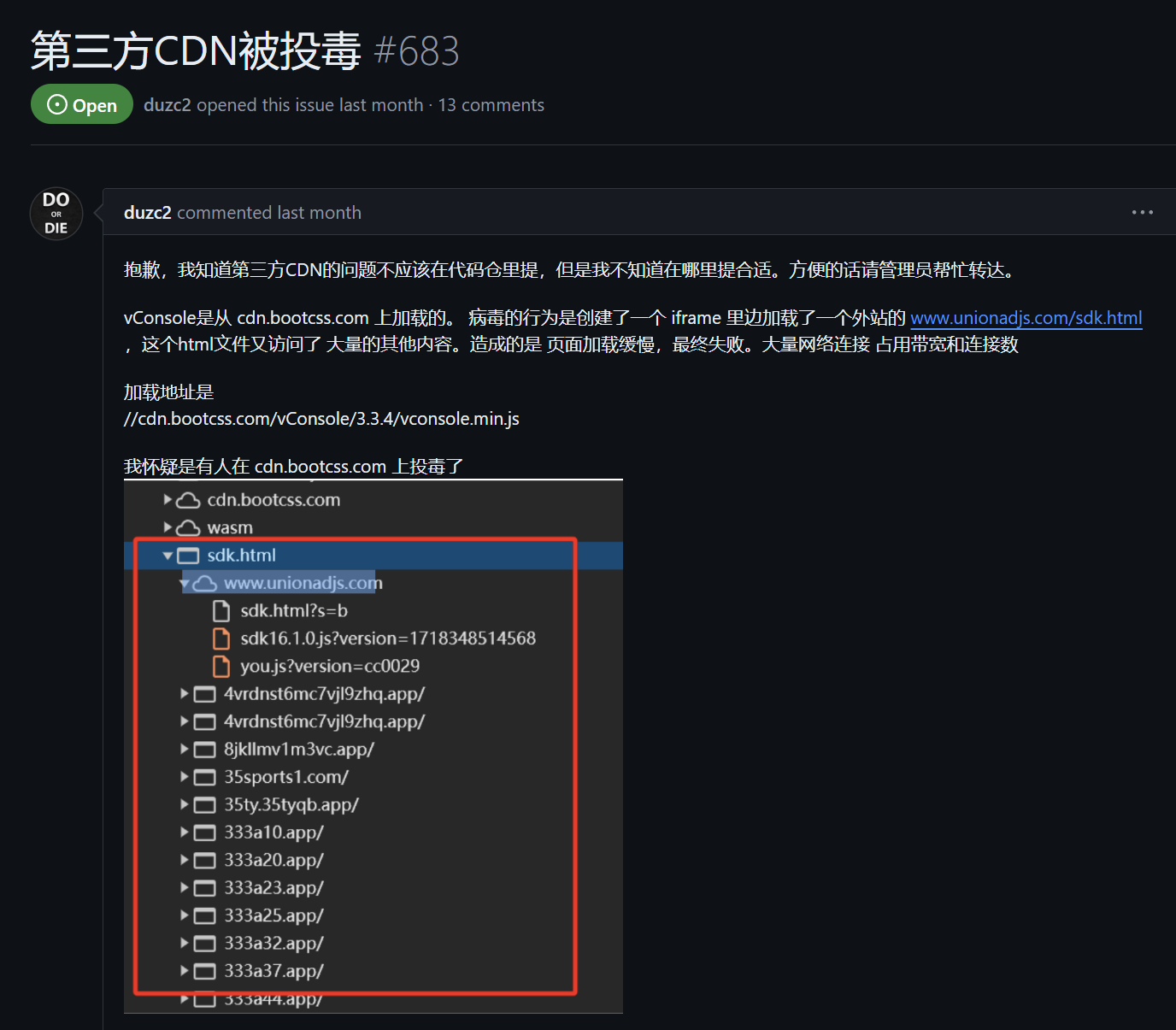Click frame icon beside 333a20.app/

pos(204,860)
